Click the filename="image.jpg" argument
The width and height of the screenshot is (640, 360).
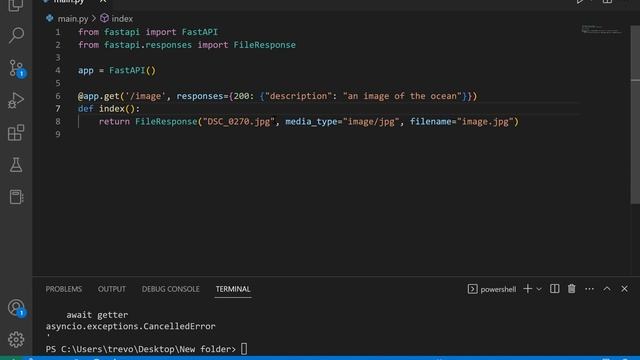462,122
